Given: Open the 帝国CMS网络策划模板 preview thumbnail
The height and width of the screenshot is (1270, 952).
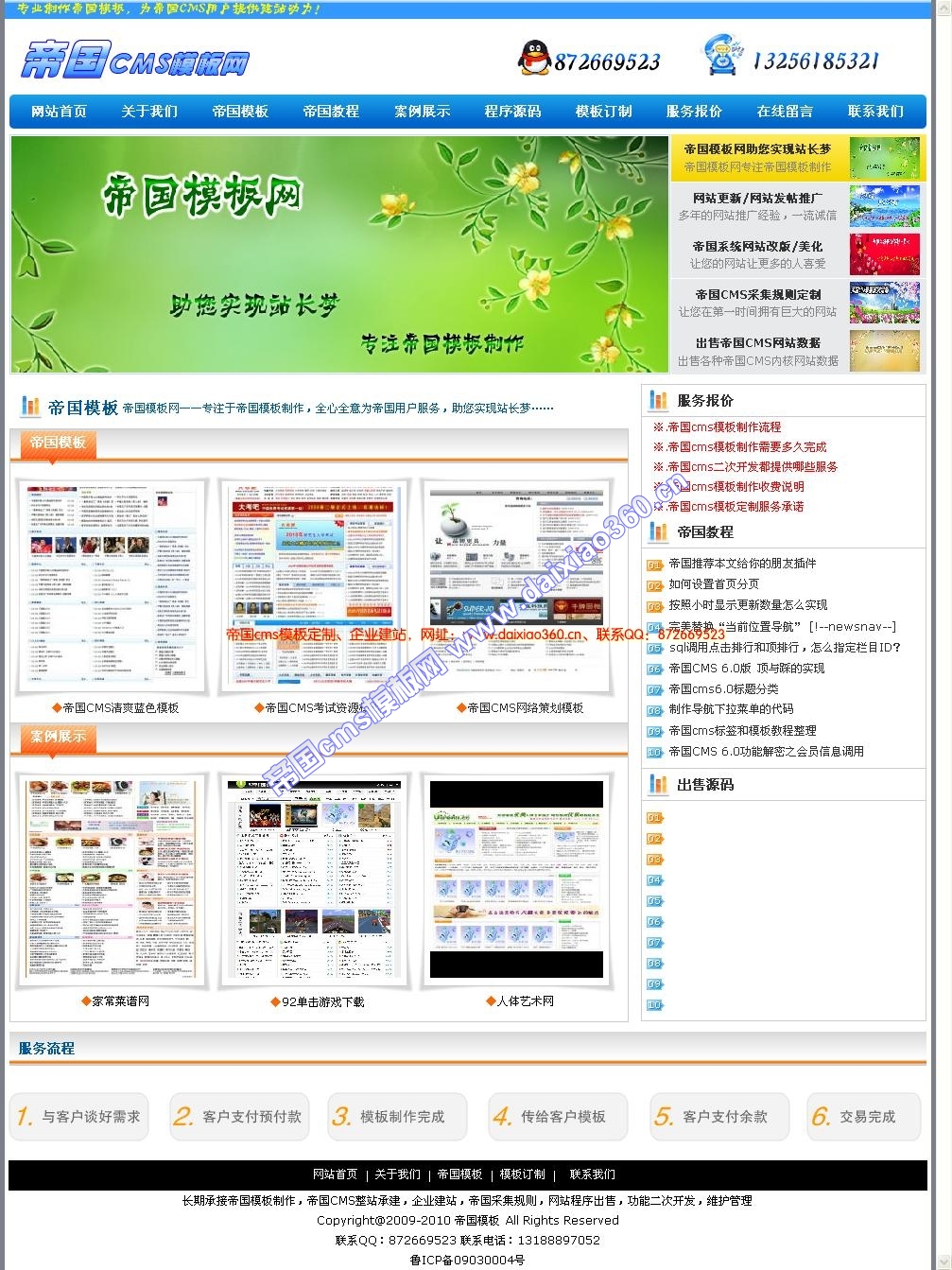Looking at the screenshot, I should coord(516,587).
